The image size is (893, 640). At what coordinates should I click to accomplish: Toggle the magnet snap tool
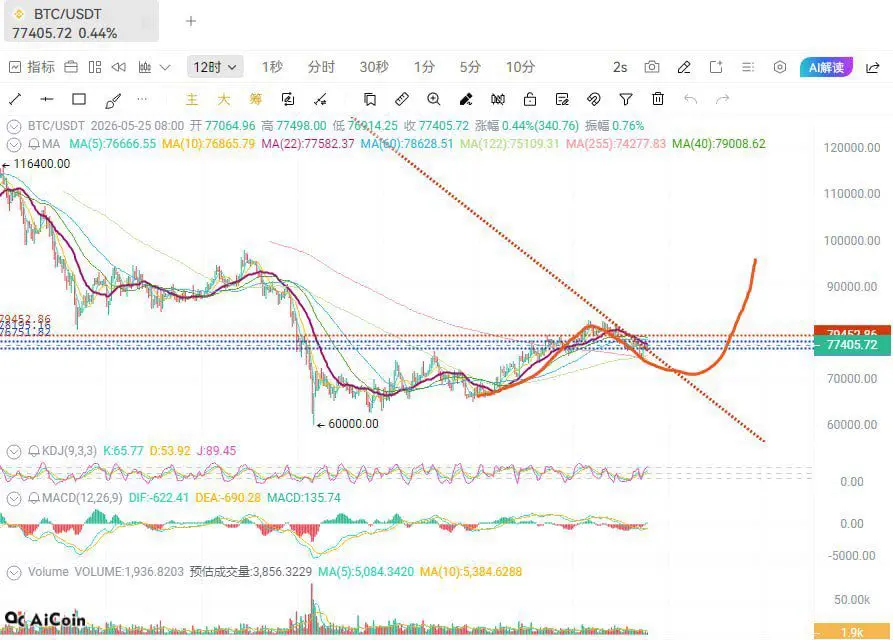click(593, 100)
